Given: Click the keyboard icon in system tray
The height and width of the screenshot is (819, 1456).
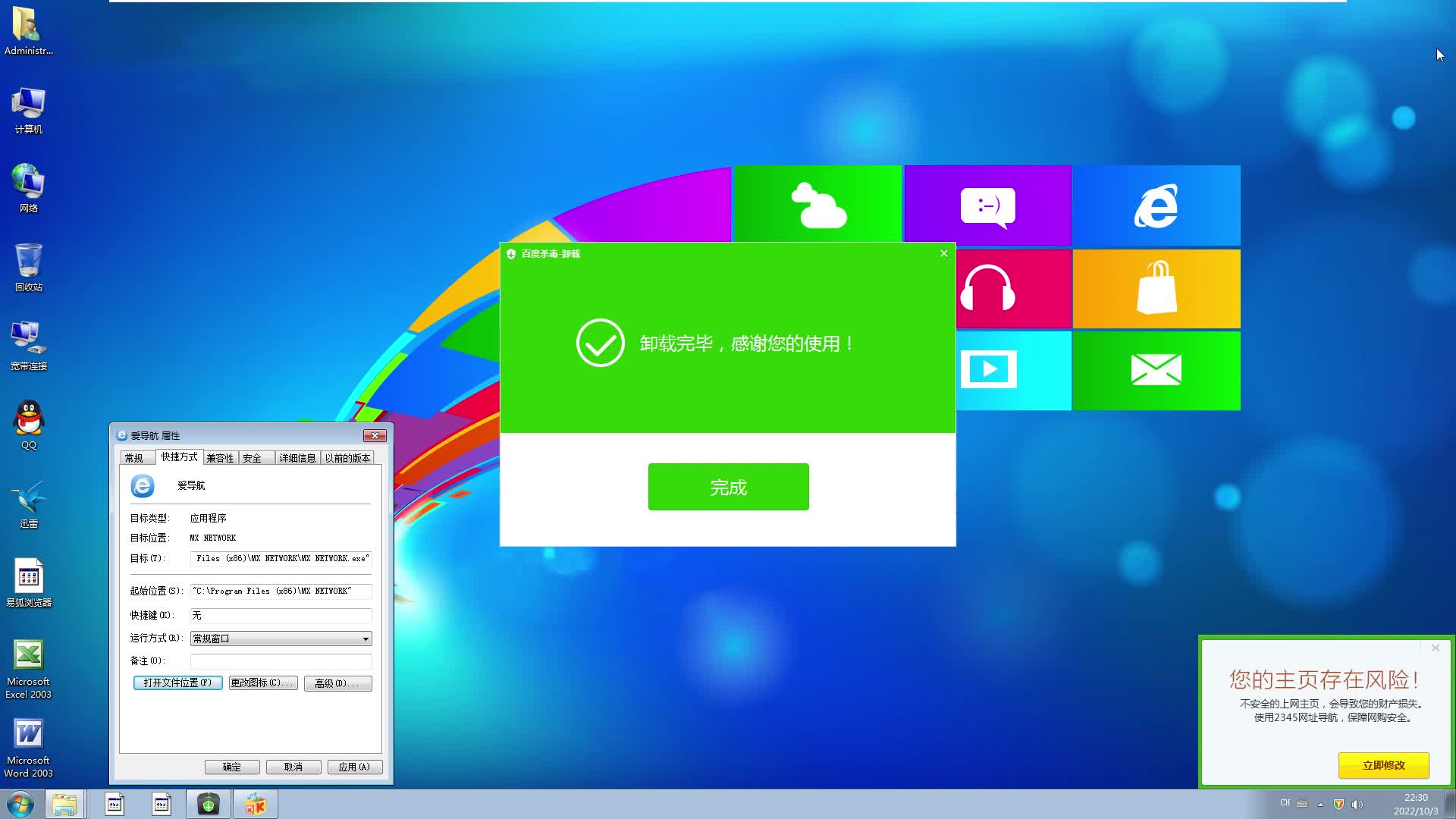Looking at the screenshot, I should [1302, 804].
